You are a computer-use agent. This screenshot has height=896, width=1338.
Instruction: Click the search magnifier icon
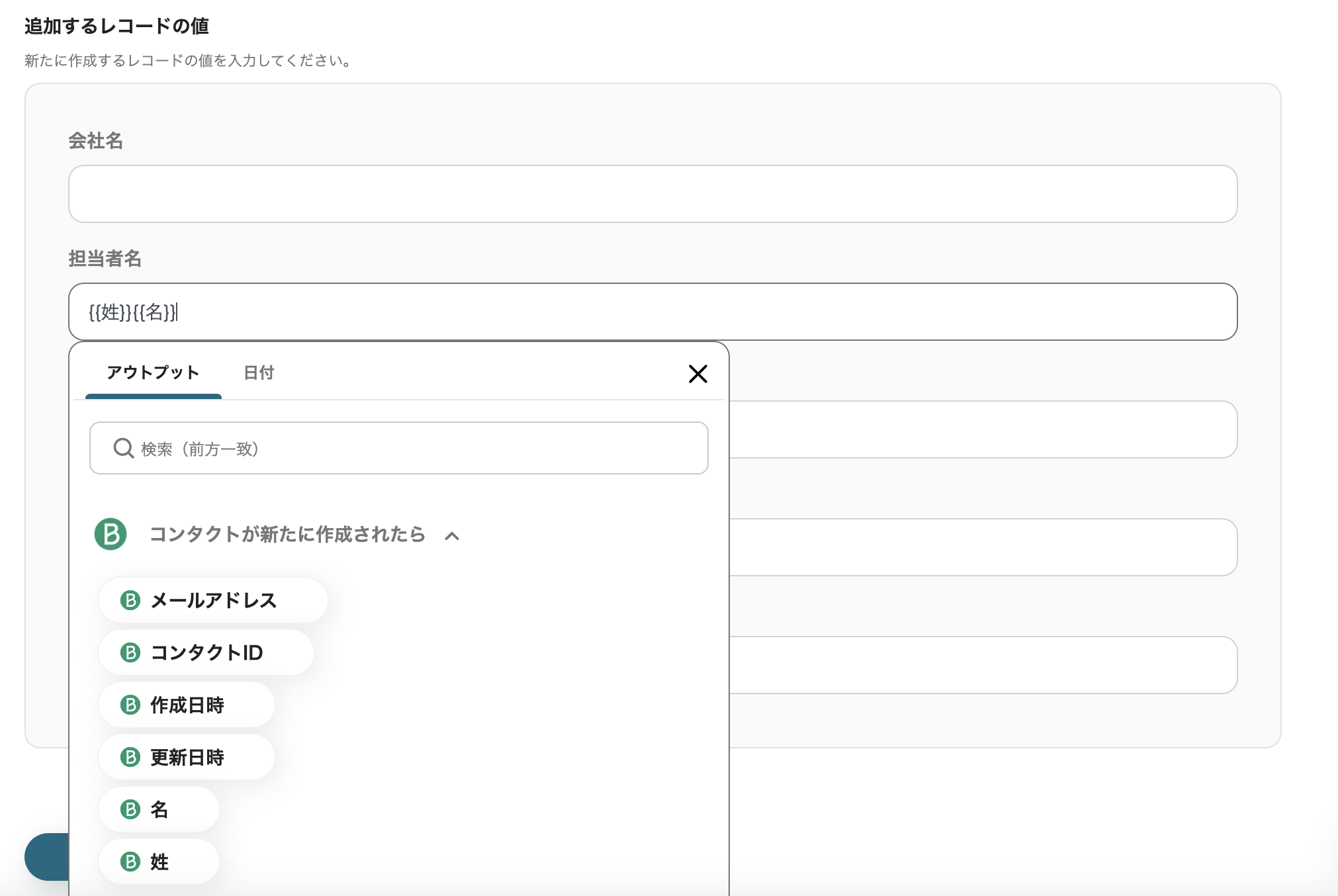click(123, 449)
